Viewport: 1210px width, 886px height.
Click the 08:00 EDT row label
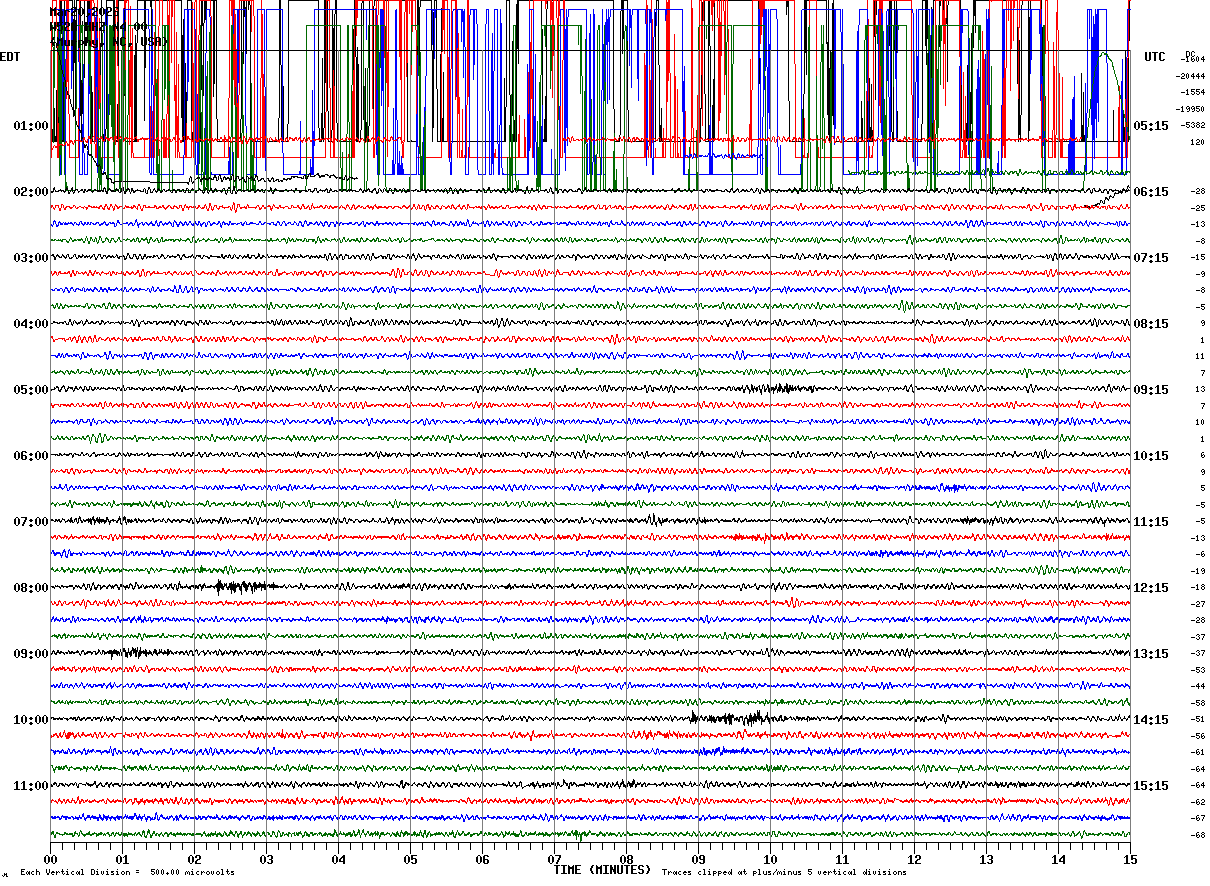pyautogui.click(x=30, y=588)
